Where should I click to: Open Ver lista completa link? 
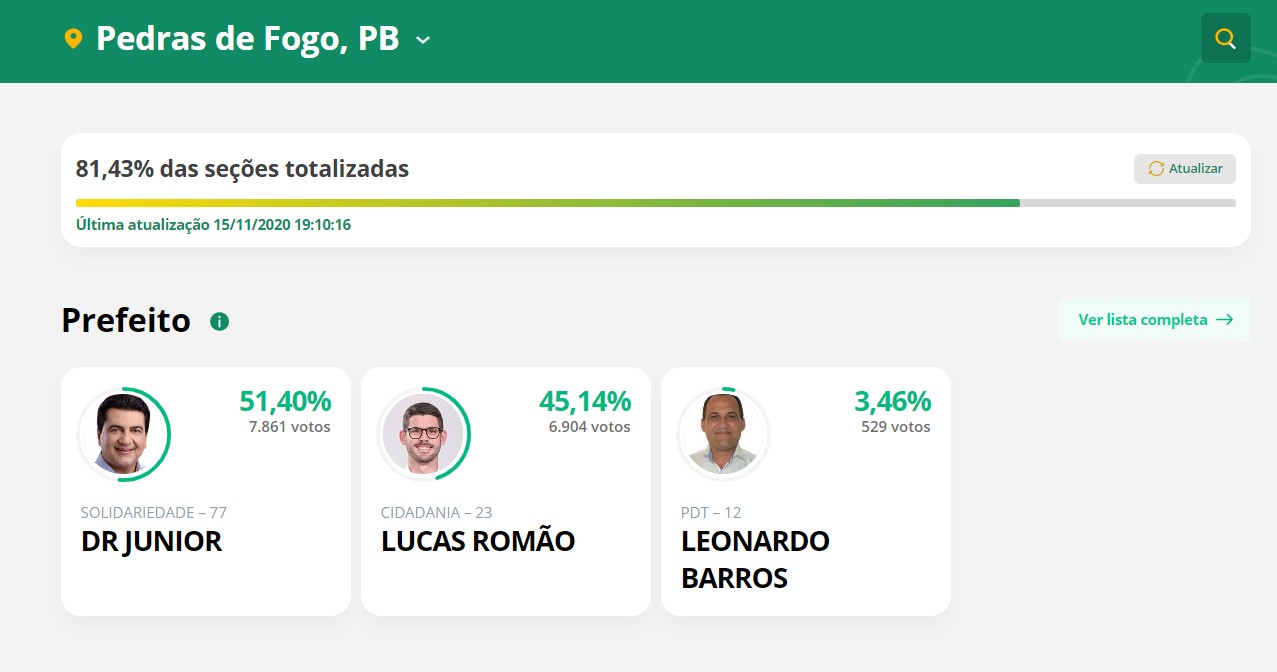[x=1155, y=320]
